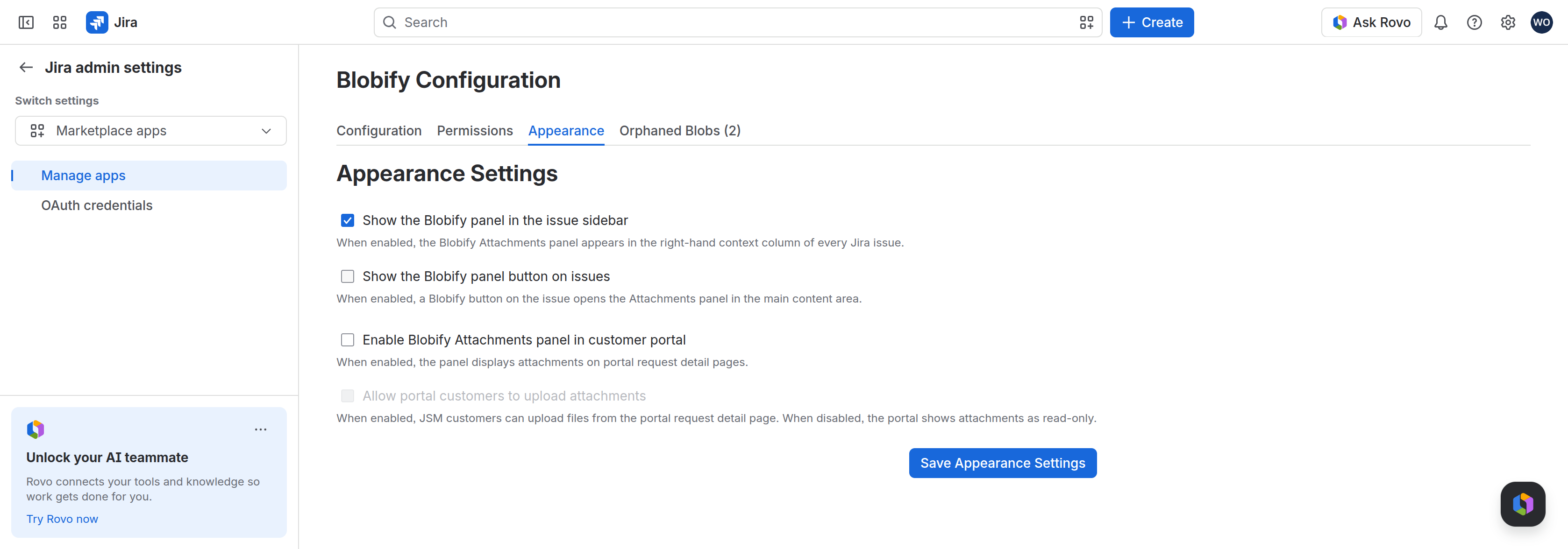
Task: Uncheck Show the Blobify panel in issue sidebar
Action: [348, 220]
